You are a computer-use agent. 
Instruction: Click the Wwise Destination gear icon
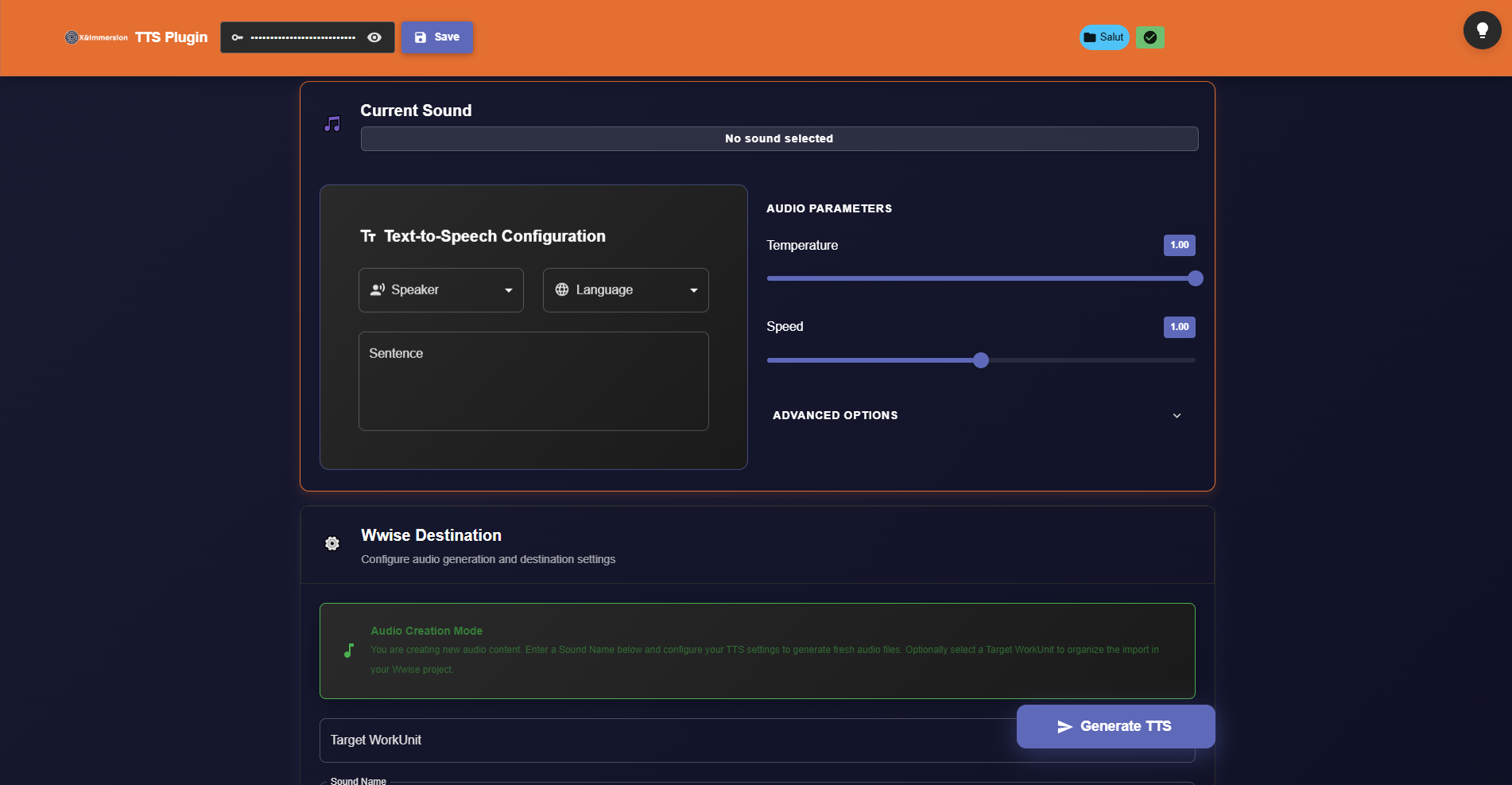(x=332, y=543)
